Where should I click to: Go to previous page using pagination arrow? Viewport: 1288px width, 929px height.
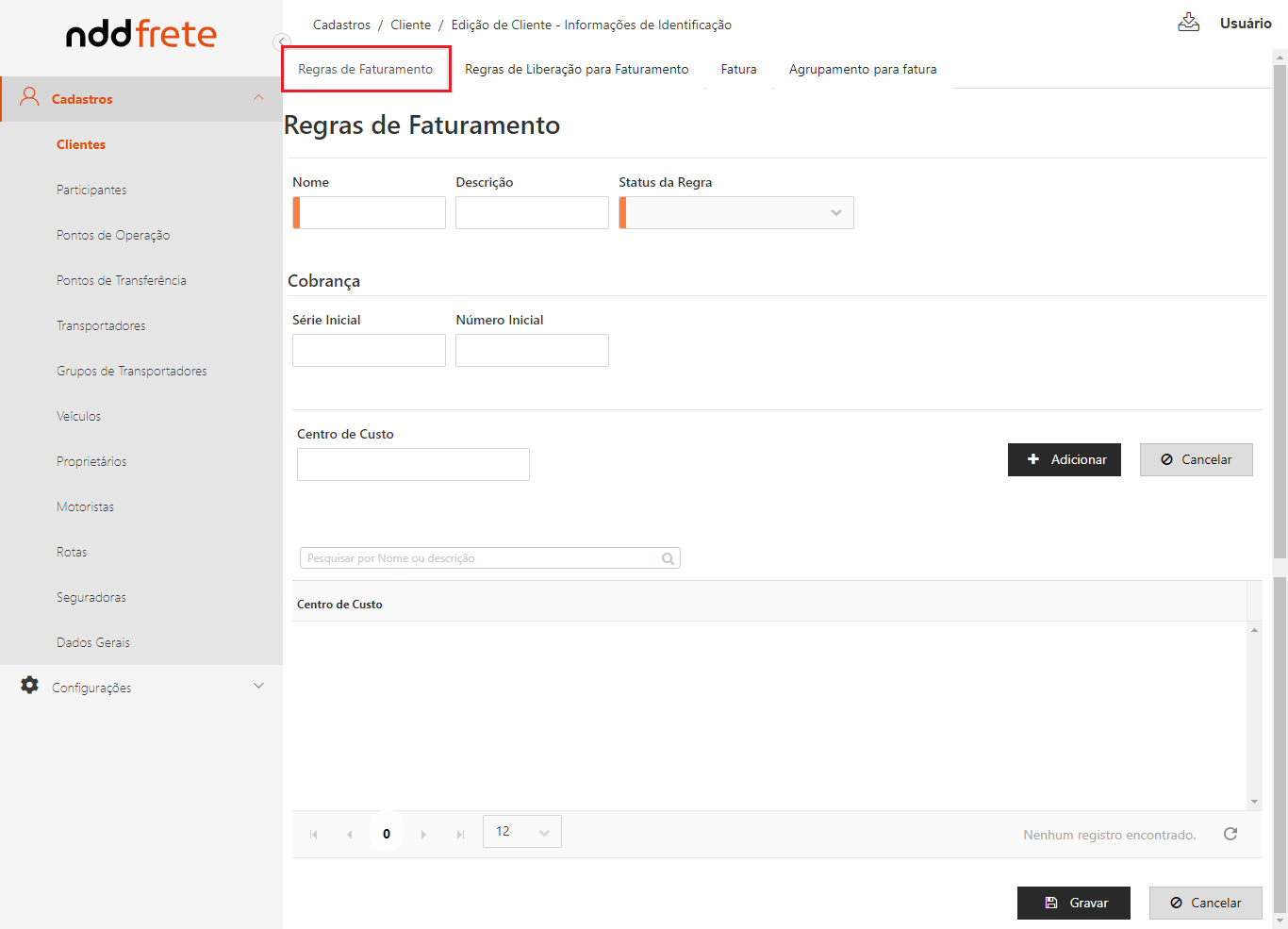[350, 835]
